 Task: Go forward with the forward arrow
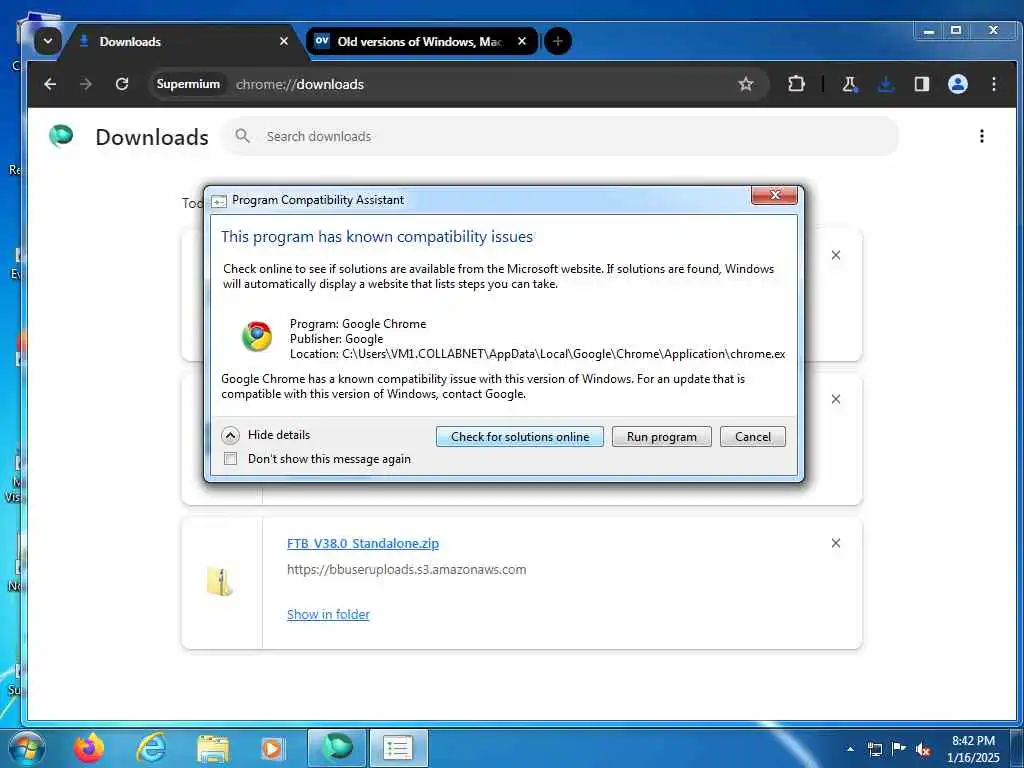coord(86,84)
